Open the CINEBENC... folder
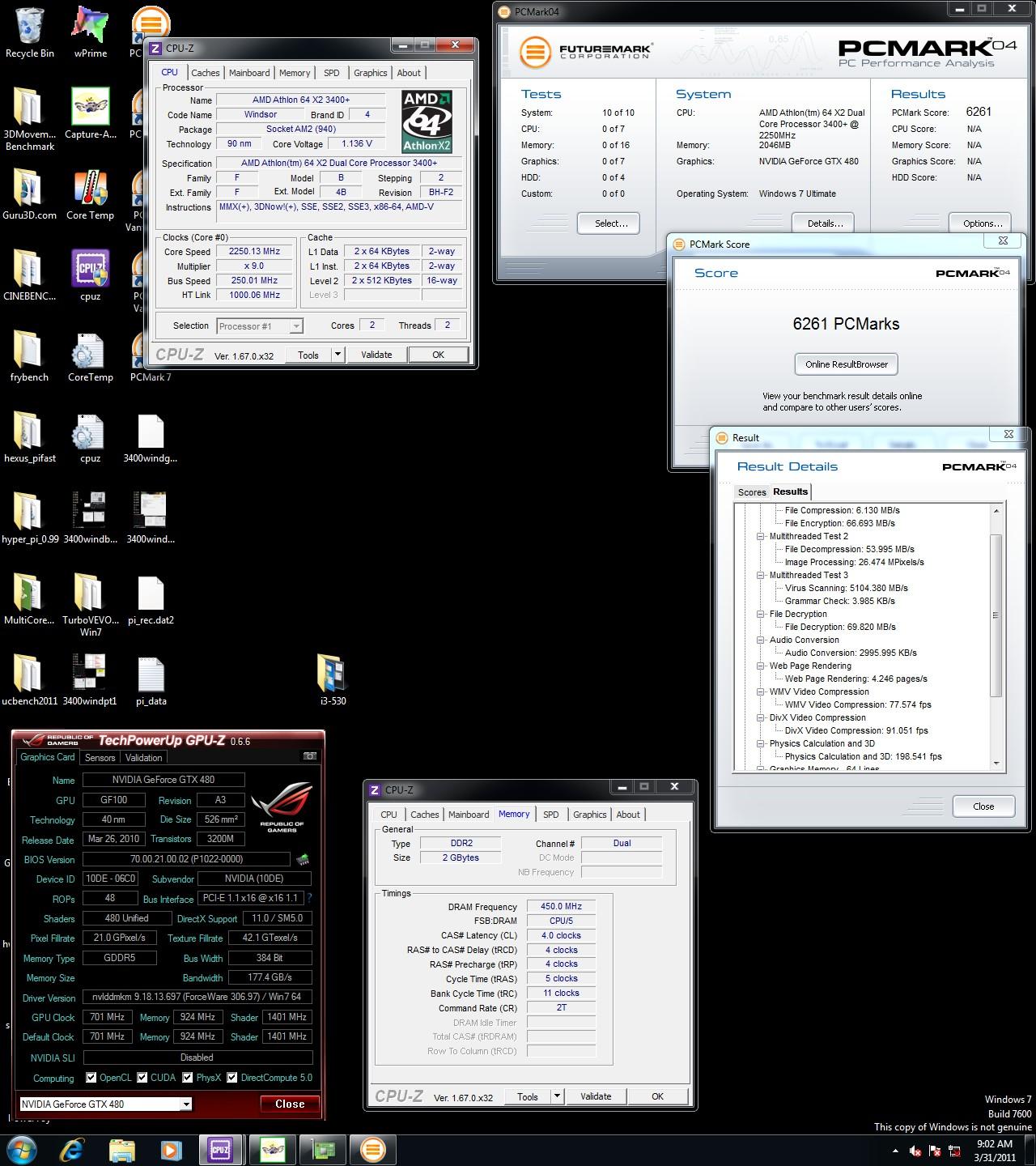The width and height of the screenshot is (1036, 1166). (x=29, y=275)
